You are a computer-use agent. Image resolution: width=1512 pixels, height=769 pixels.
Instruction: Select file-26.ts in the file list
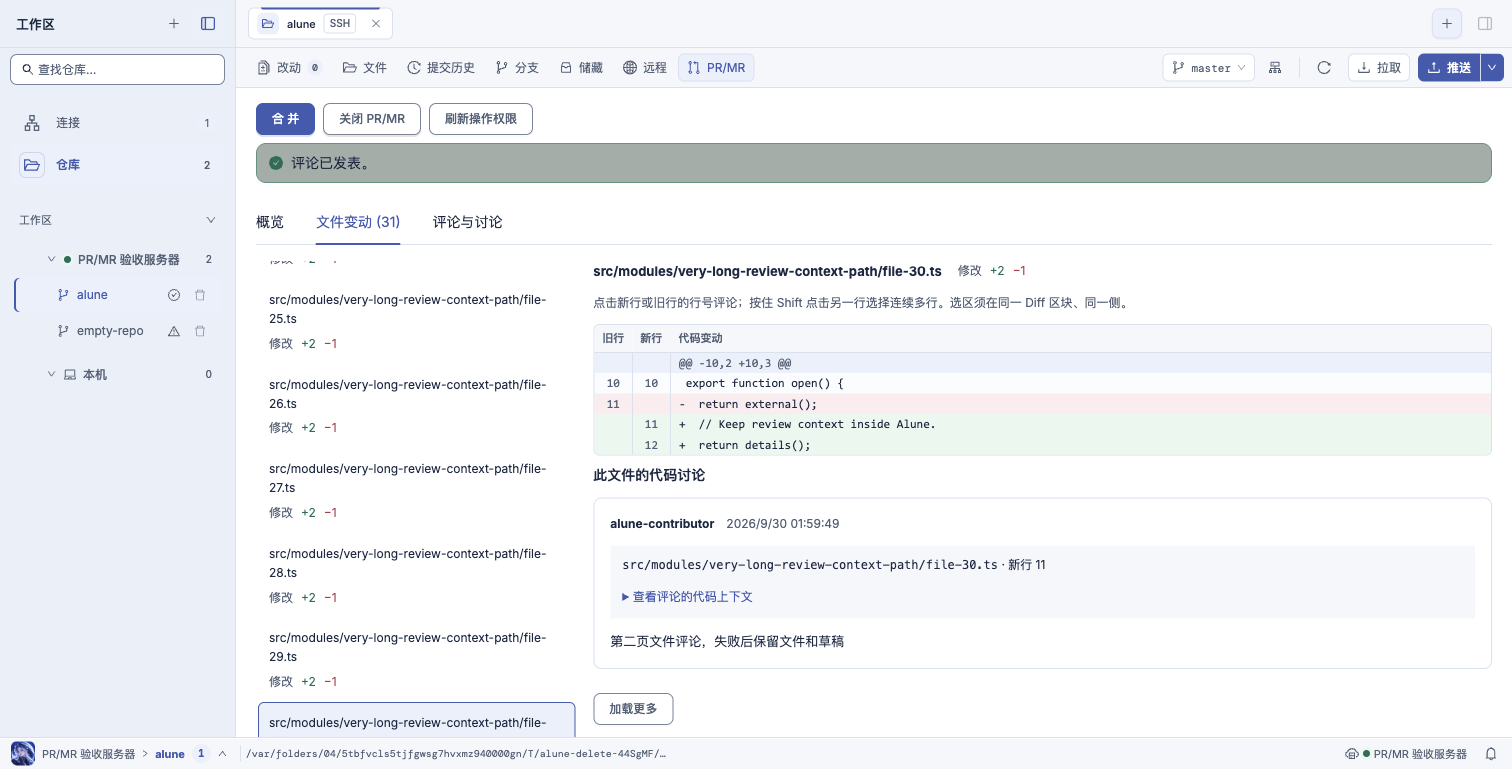417,405
